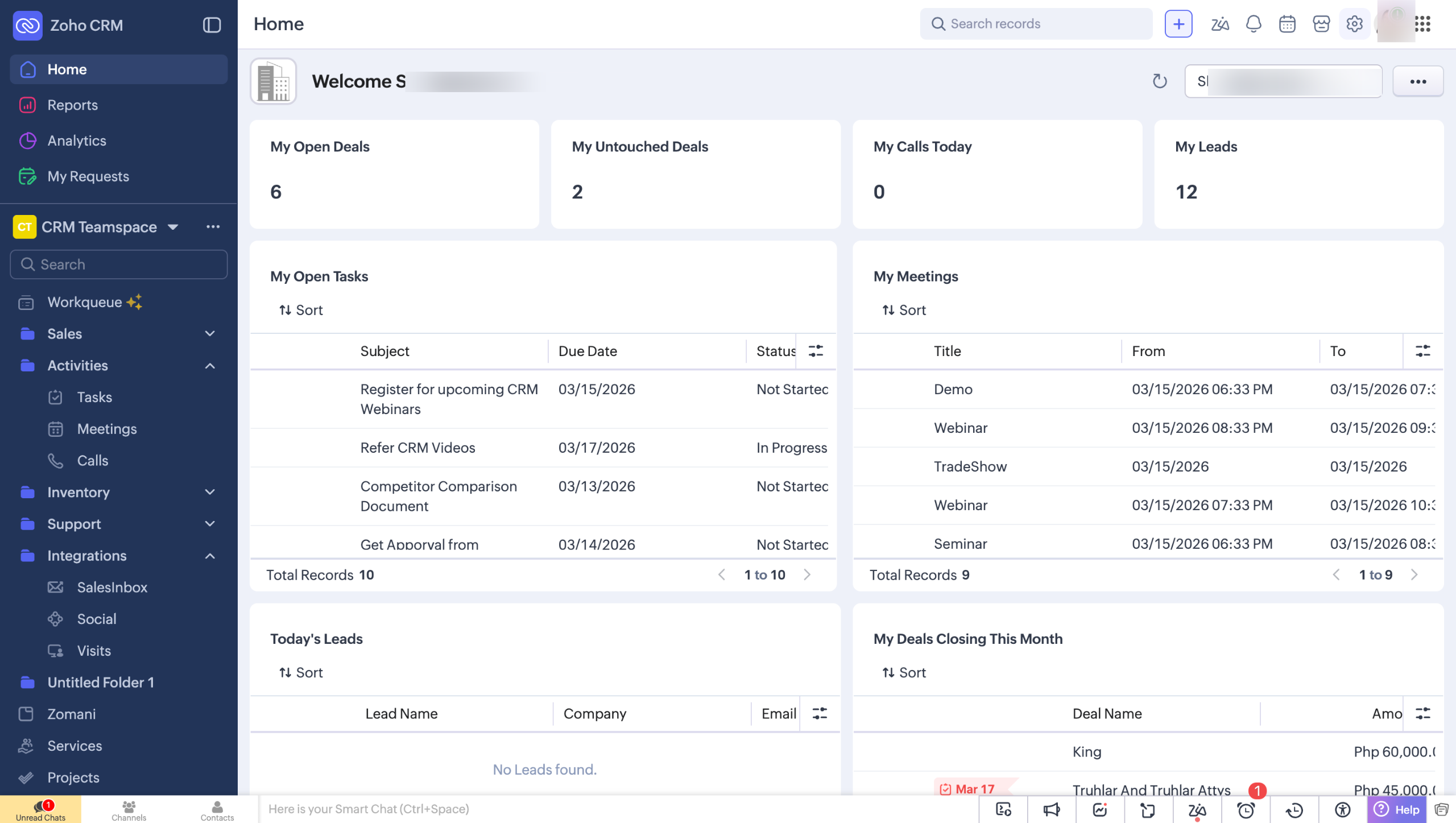Expand the Sales folder
This screenshot has height=823, width=1456.
tap(210, 334)
